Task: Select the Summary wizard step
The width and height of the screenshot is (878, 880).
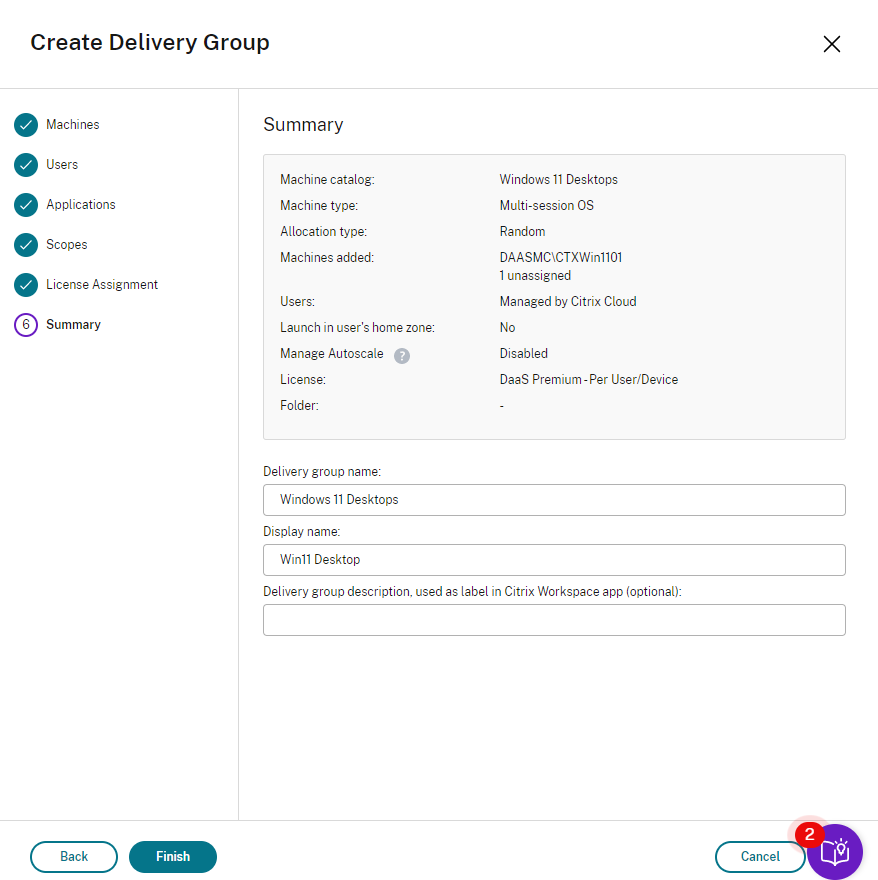Action: click(73, 324)
